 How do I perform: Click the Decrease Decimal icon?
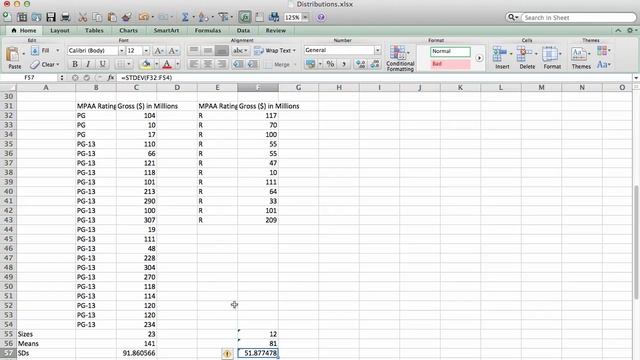point(375,64)
